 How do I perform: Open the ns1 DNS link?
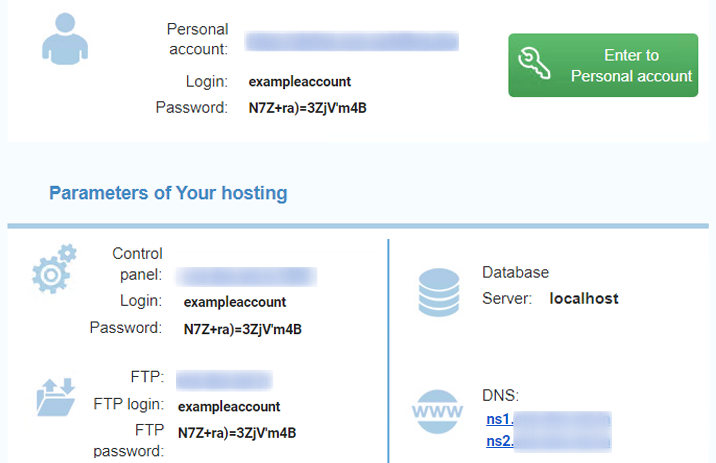548,419
